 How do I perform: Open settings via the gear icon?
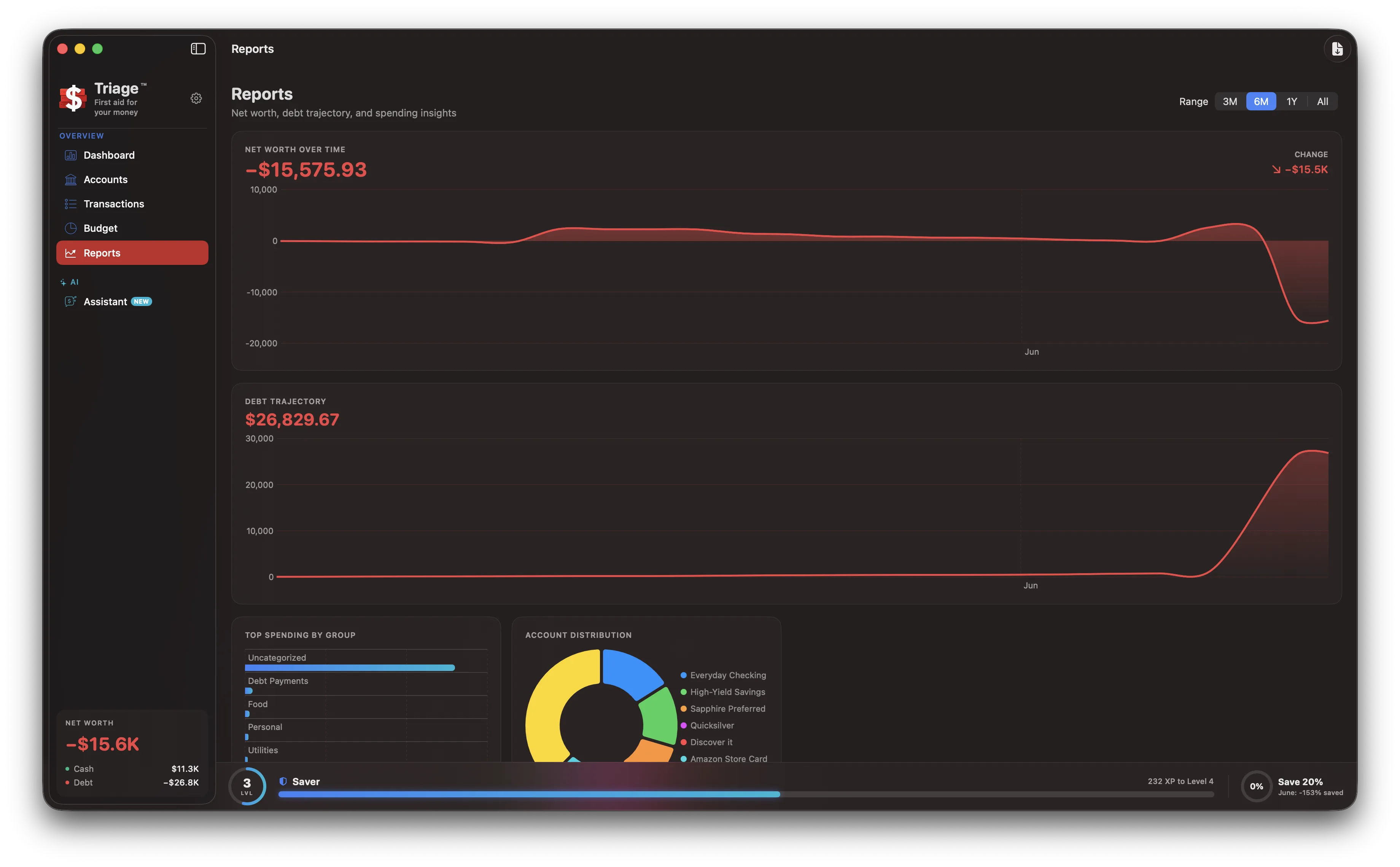click(196, 99)
